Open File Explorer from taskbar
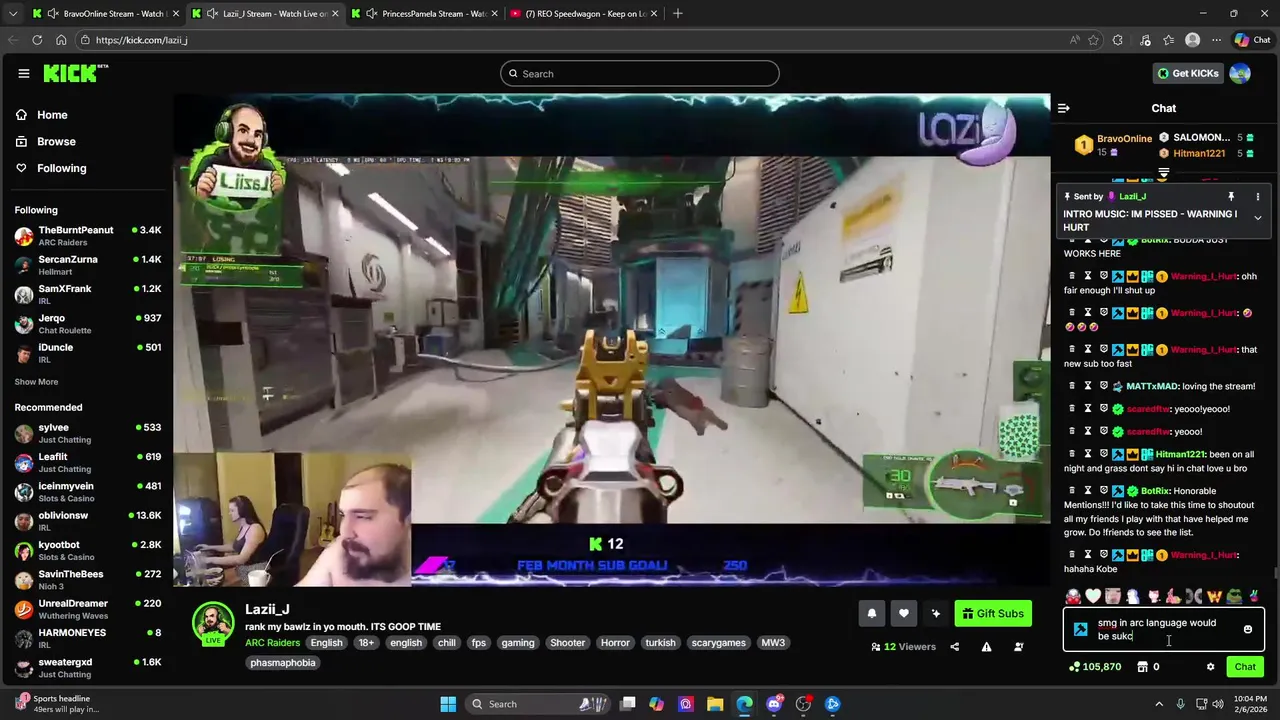Screen dimensions: 1280x720 click(x=715, y=704)
